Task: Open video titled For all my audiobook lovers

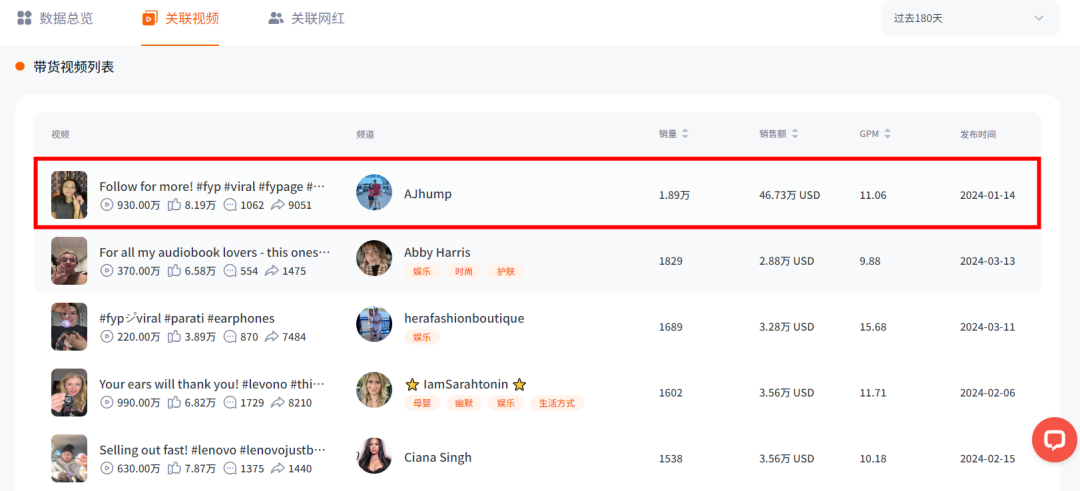Action: [x=215, y=253]
